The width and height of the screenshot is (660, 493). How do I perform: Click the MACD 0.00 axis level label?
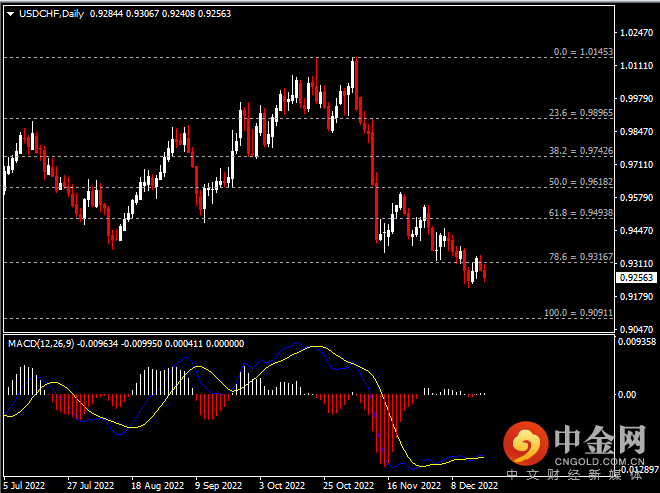[x=630, y=394]
